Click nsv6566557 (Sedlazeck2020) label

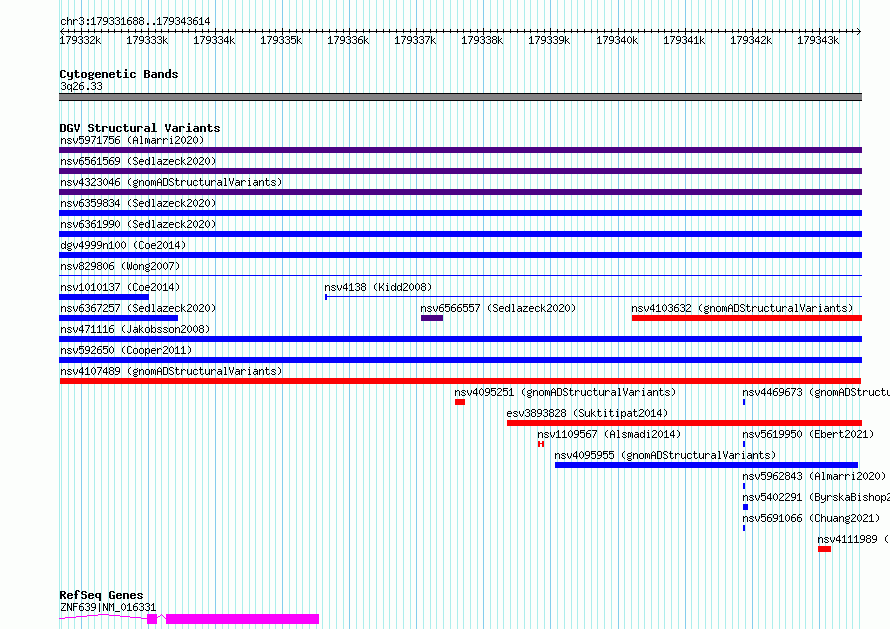(498, 308)
